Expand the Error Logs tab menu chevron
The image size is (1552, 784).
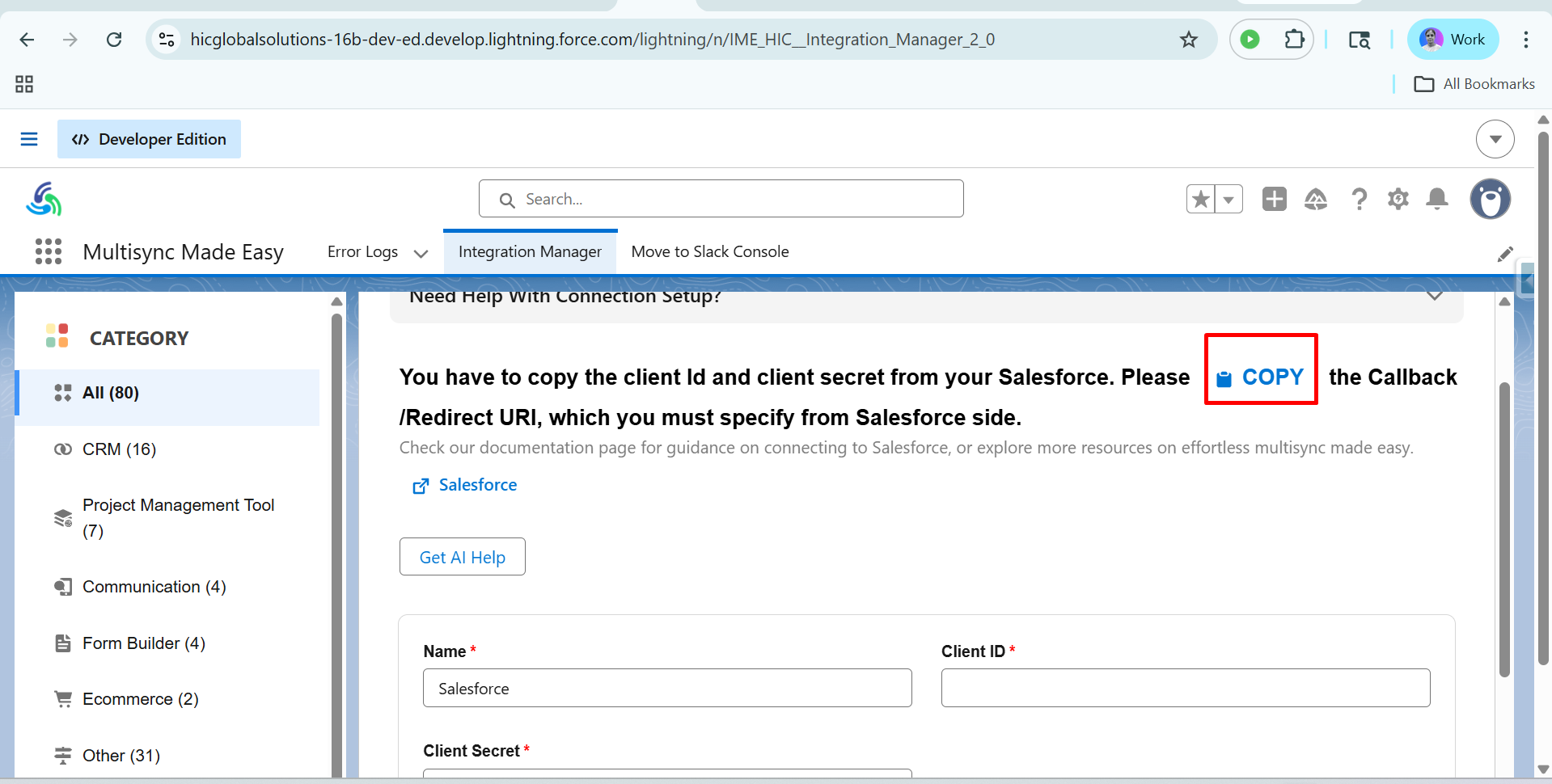(x=421, y=253)
